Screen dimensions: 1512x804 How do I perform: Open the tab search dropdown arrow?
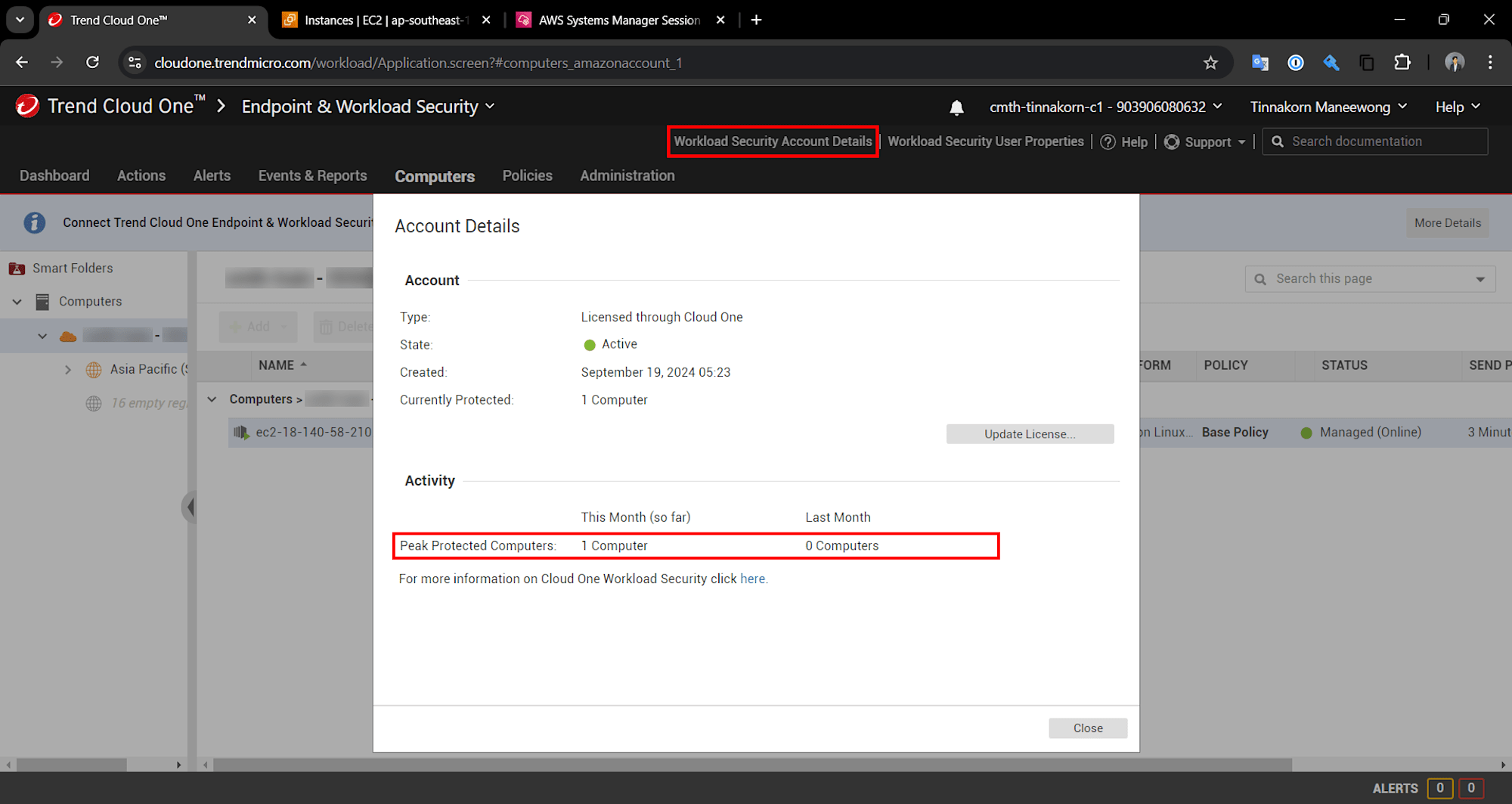pyautogui.click(x=20, y=20)
